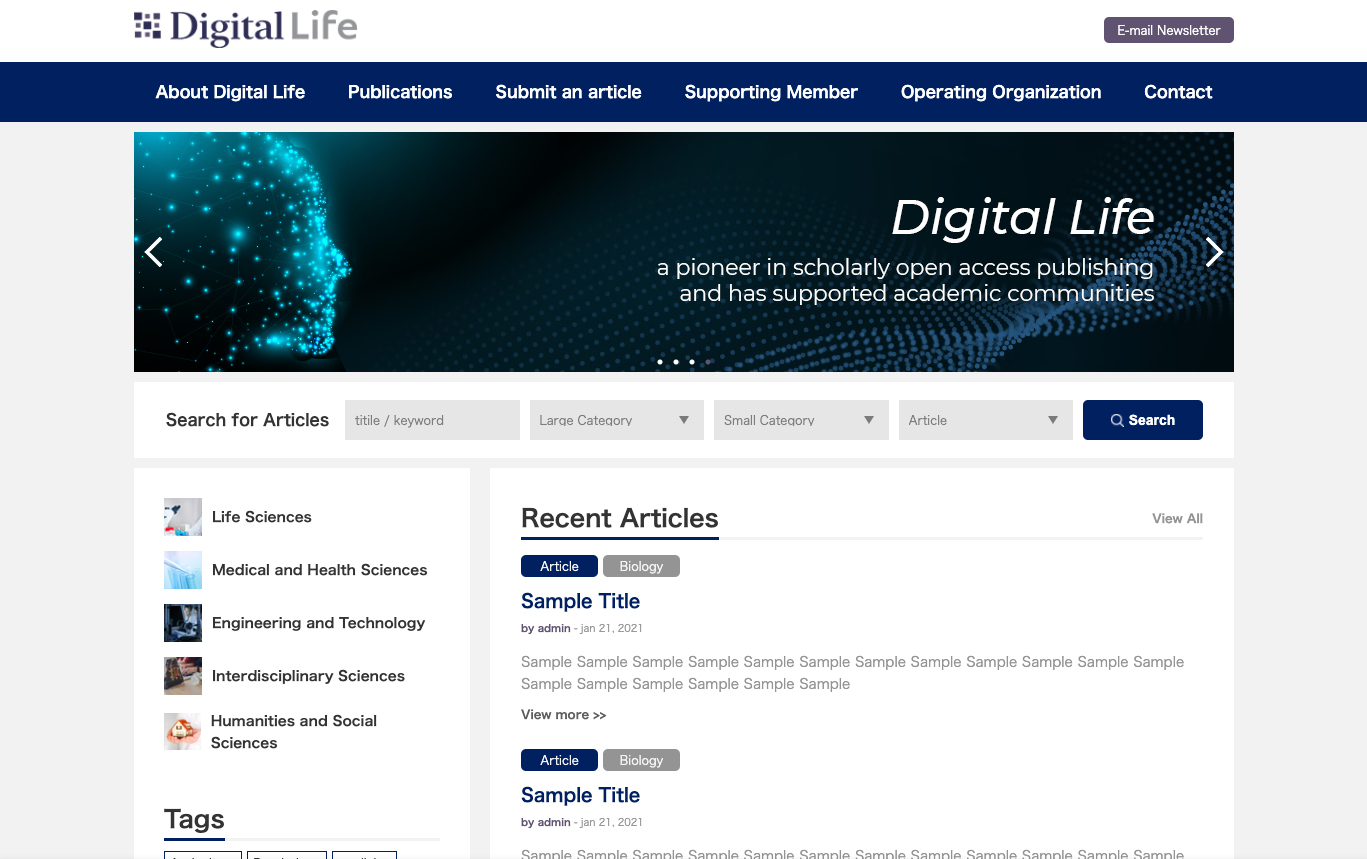Open the Submit an article menu item

(568, 92)
